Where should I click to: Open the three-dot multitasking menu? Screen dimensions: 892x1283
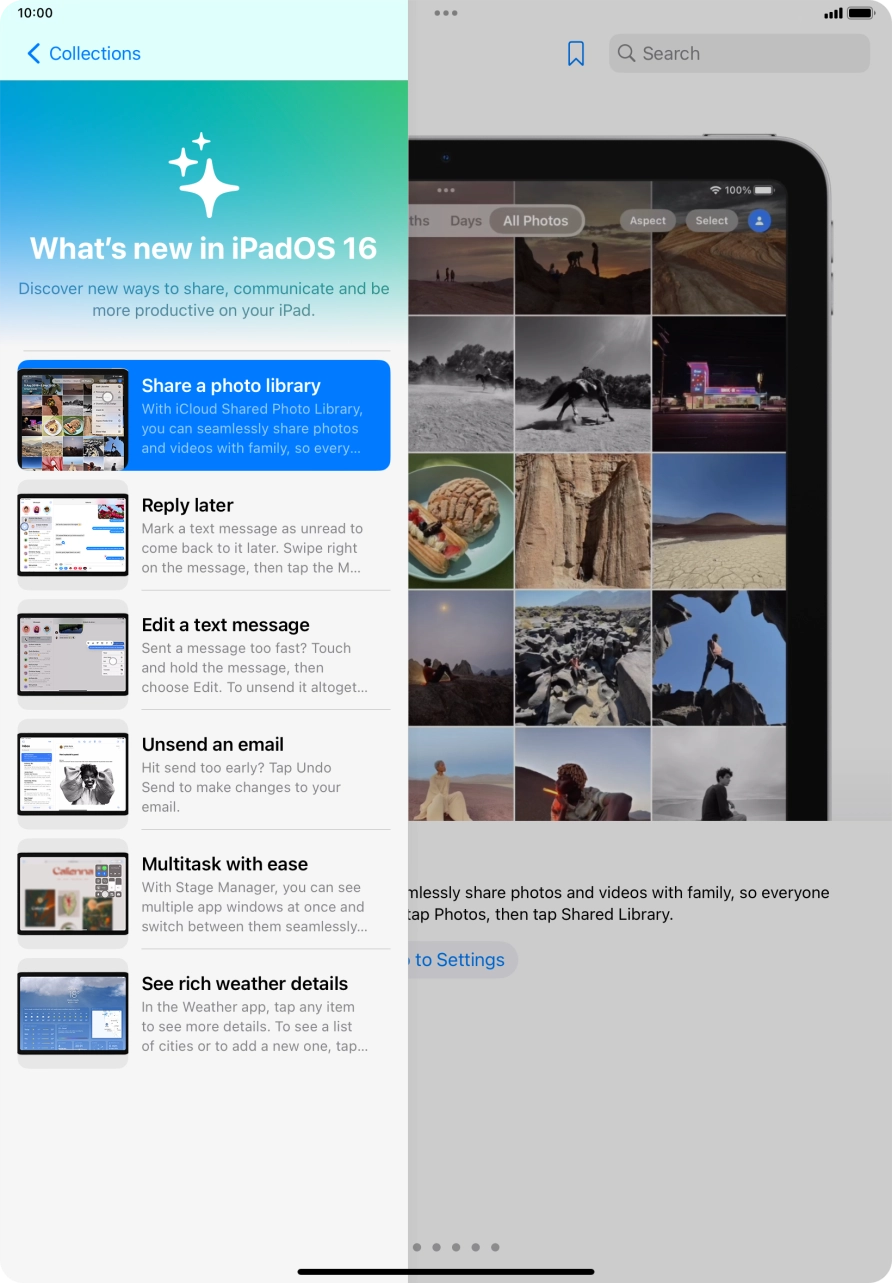click(446, 13)
